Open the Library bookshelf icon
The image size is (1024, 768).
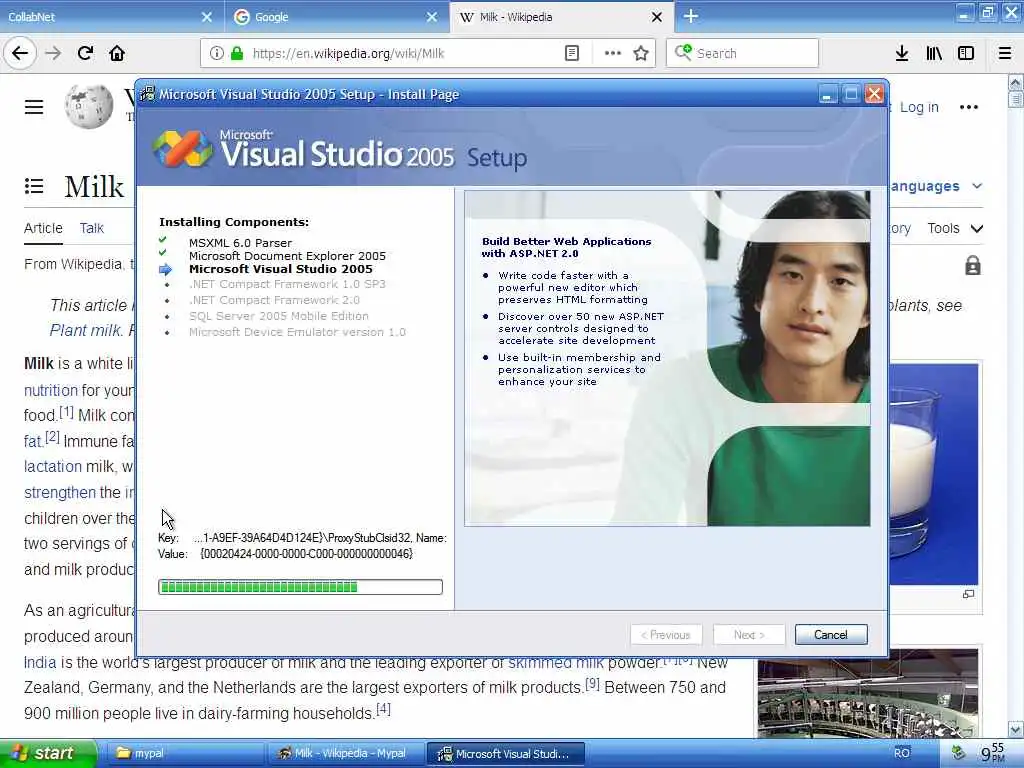click(x=934, y=53)
